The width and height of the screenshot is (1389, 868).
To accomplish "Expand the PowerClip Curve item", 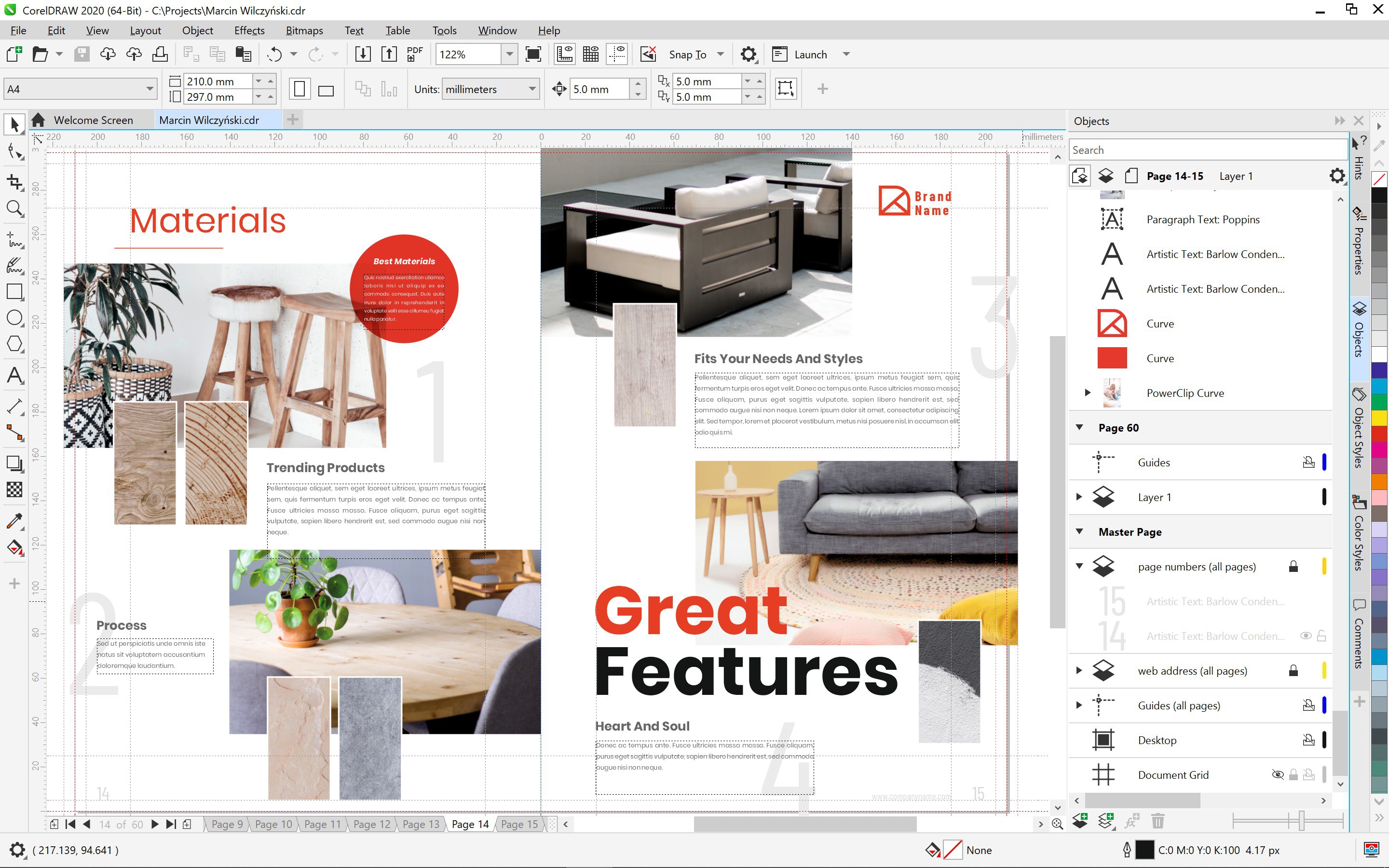I will [1087, 393].
